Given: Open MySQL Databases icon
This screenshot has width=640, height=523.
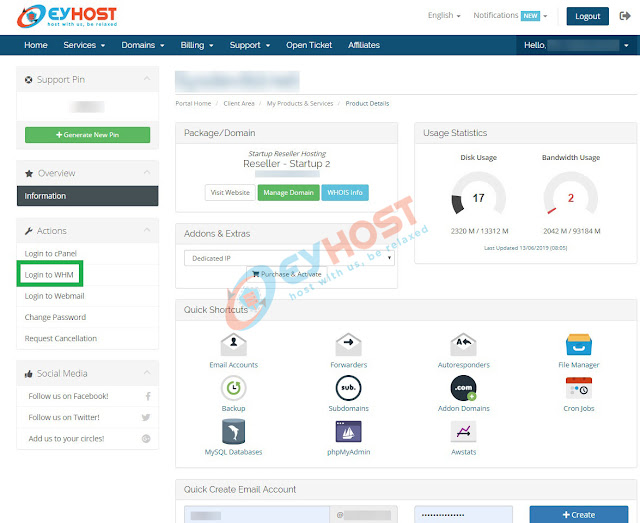Looking at the screenshot, I should coord(233,432).
